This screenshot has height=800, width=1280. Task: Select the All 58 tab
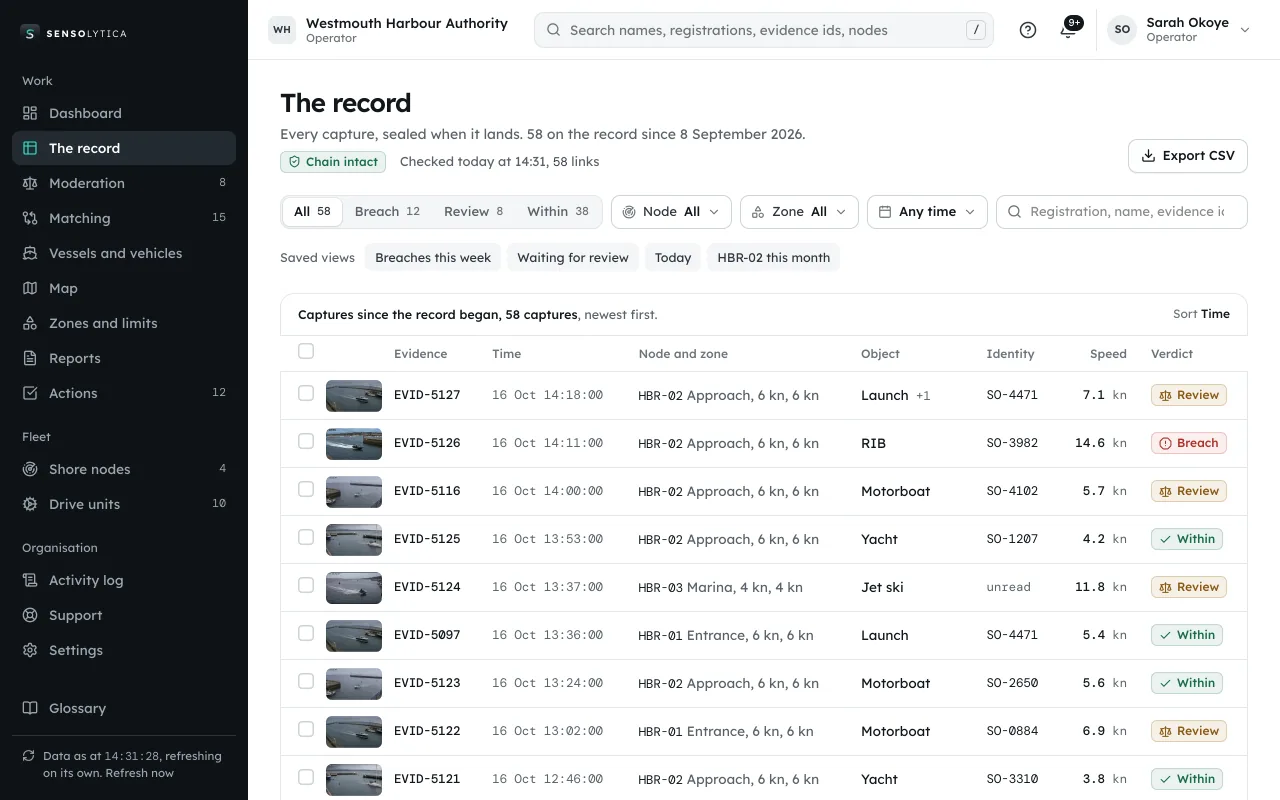point(312,212)
